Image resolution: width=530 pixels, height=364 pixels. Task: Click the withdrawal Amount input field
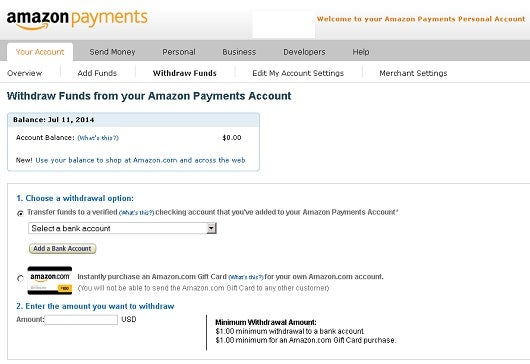click(81, 320)
